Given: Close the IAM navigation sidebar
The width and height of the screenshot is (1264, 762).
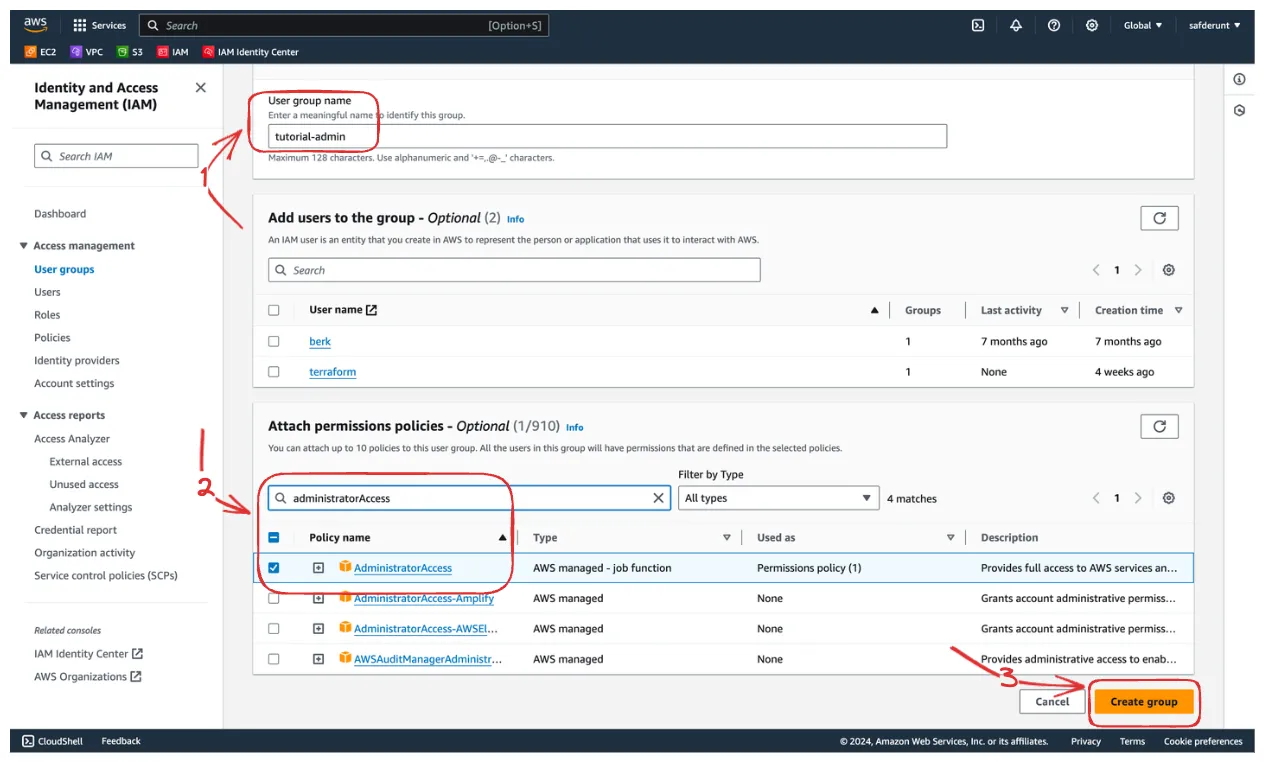Looking at the screenshot, I should click(x=200, y=88).
